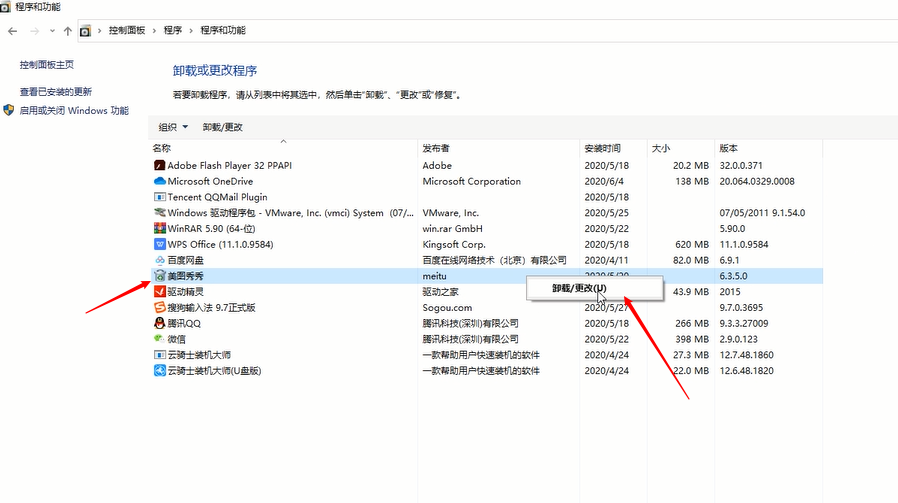Click the WPS Office icon

pos(160,244)
